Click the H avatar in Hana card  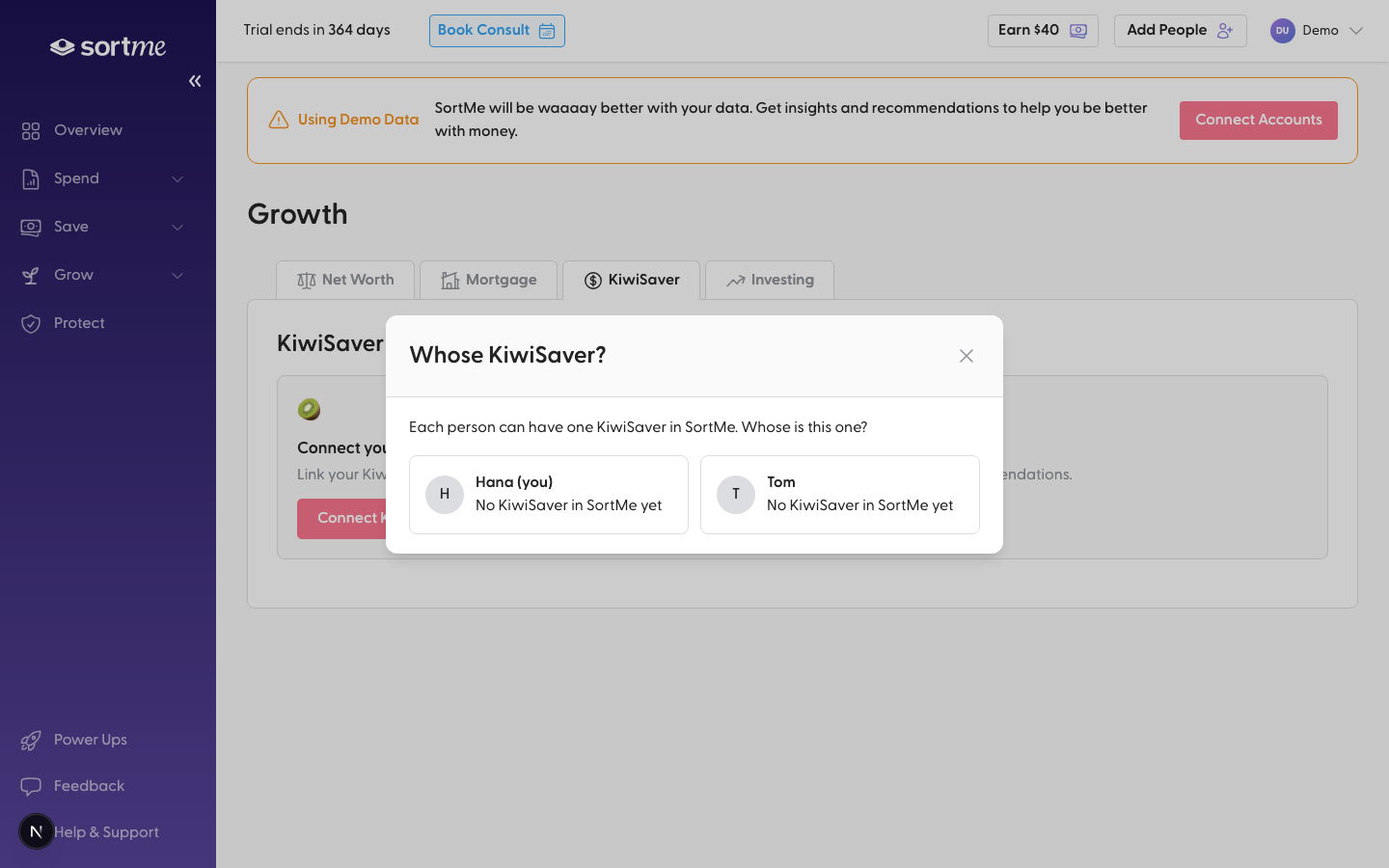tap(445, 495)
